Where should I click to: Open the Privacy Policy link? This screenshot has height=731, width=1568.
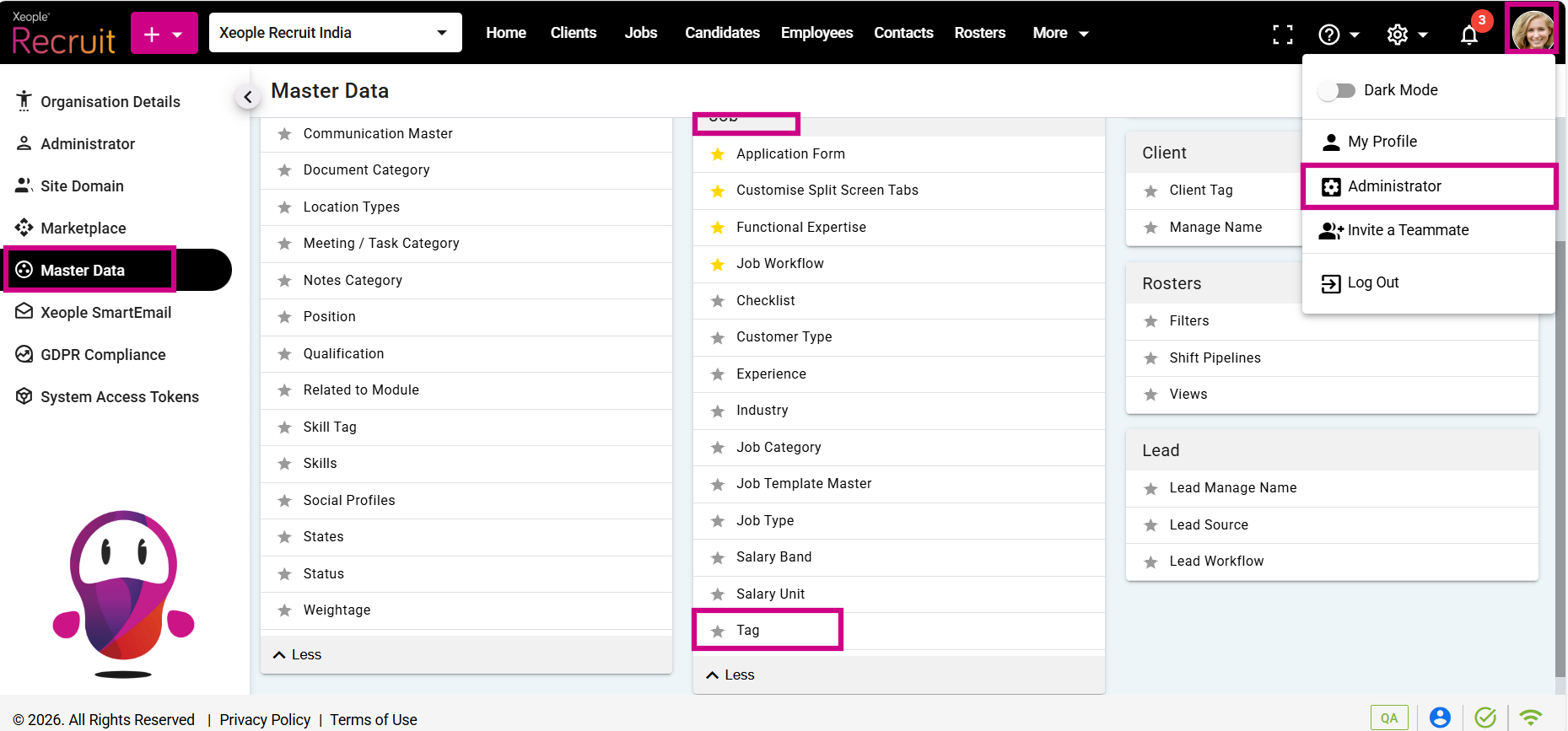click(265, 719)
